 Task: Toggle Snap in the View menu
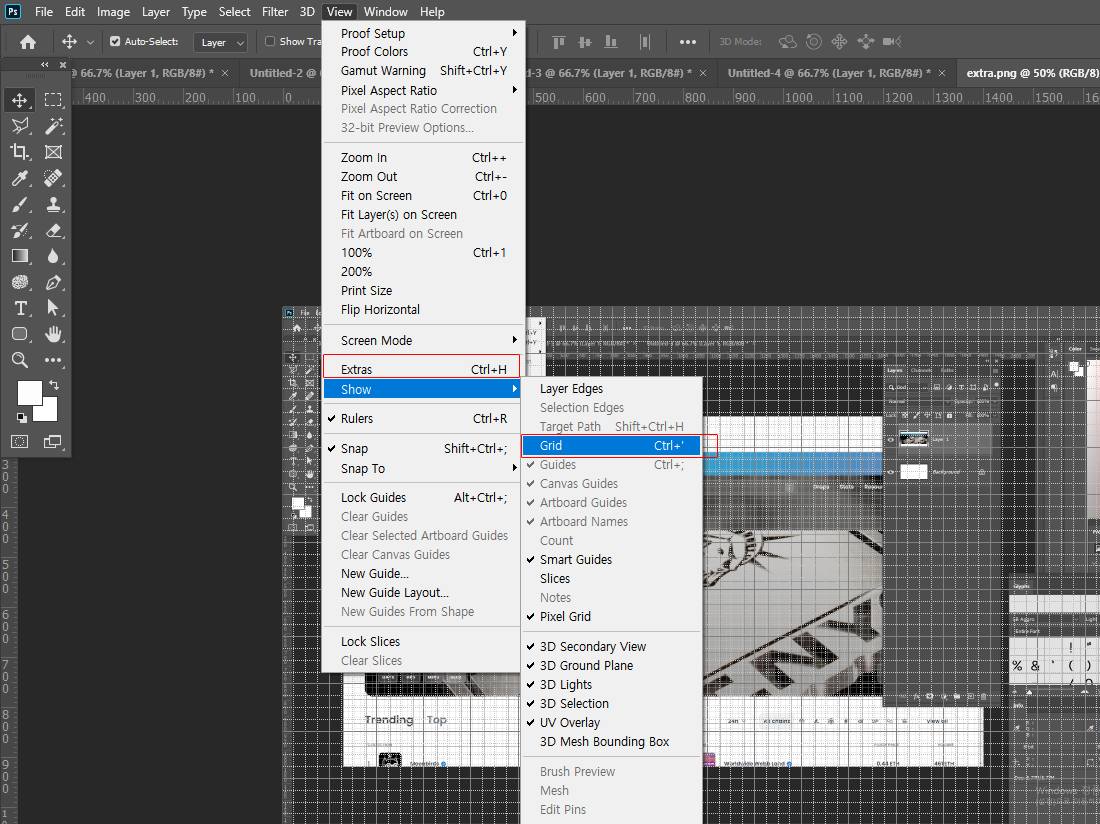tap(423, 449)
